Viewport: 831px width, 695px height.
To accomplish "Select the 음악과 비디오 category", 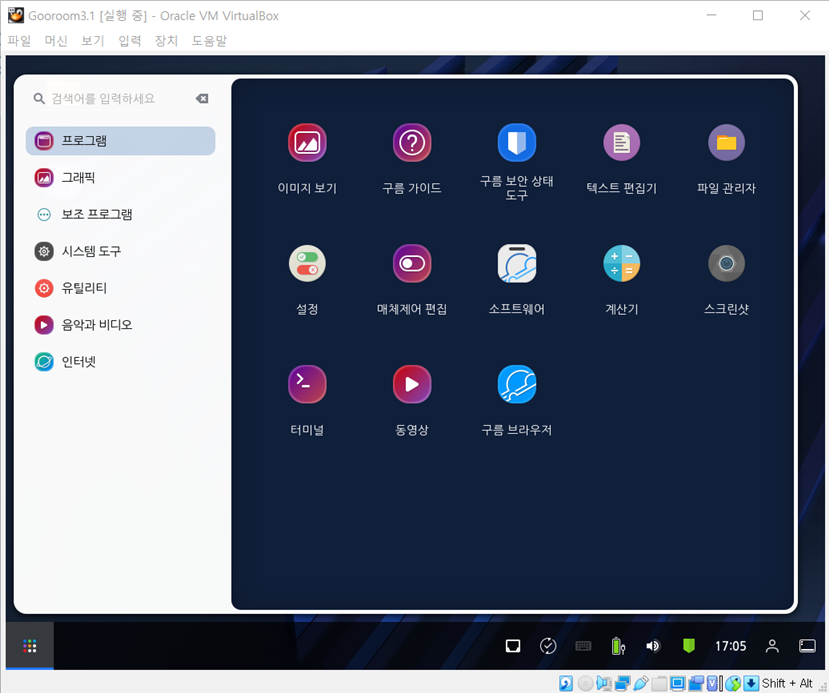I will (x=121, y=325).
